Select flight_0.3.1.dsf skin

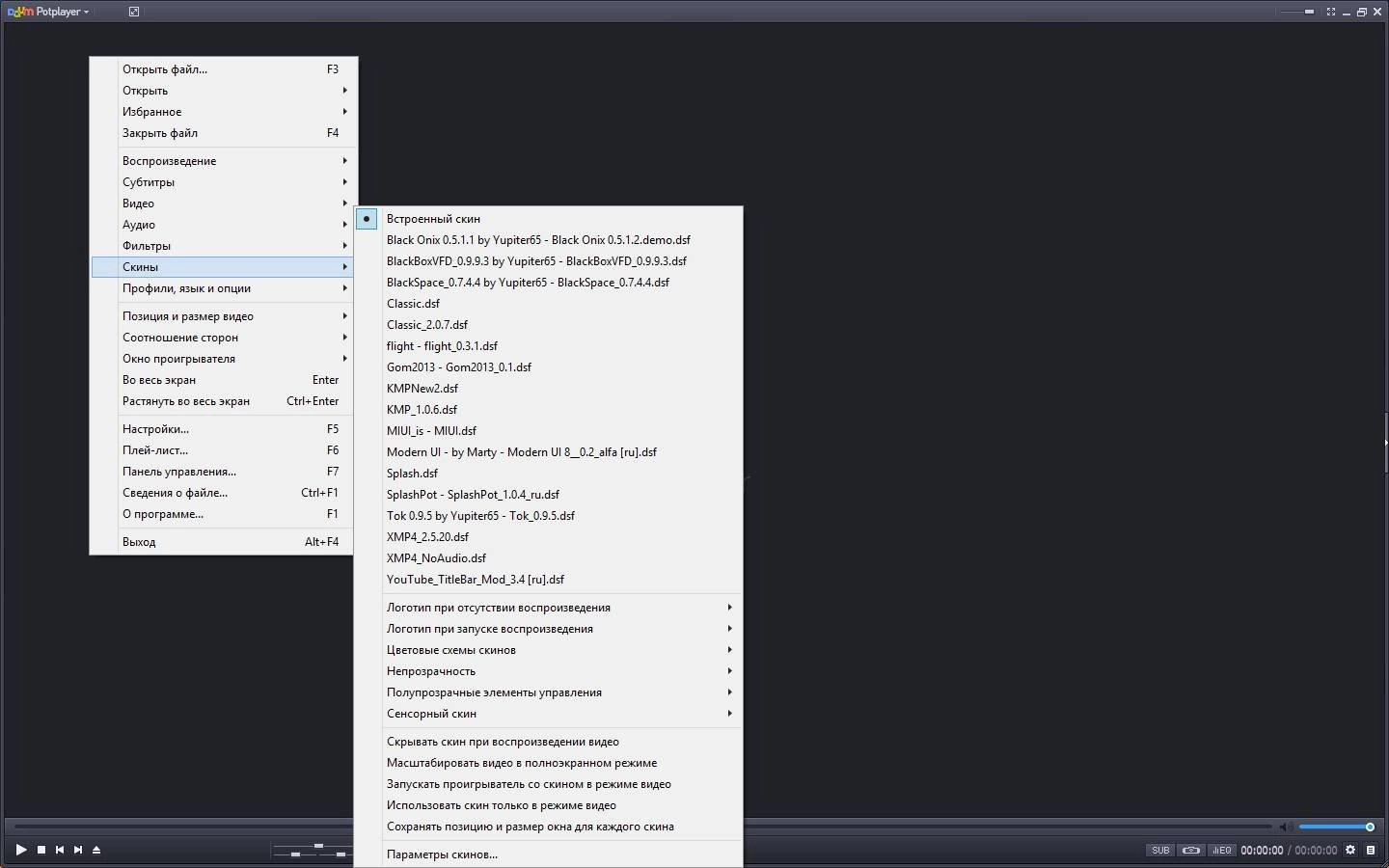(549, 346)
